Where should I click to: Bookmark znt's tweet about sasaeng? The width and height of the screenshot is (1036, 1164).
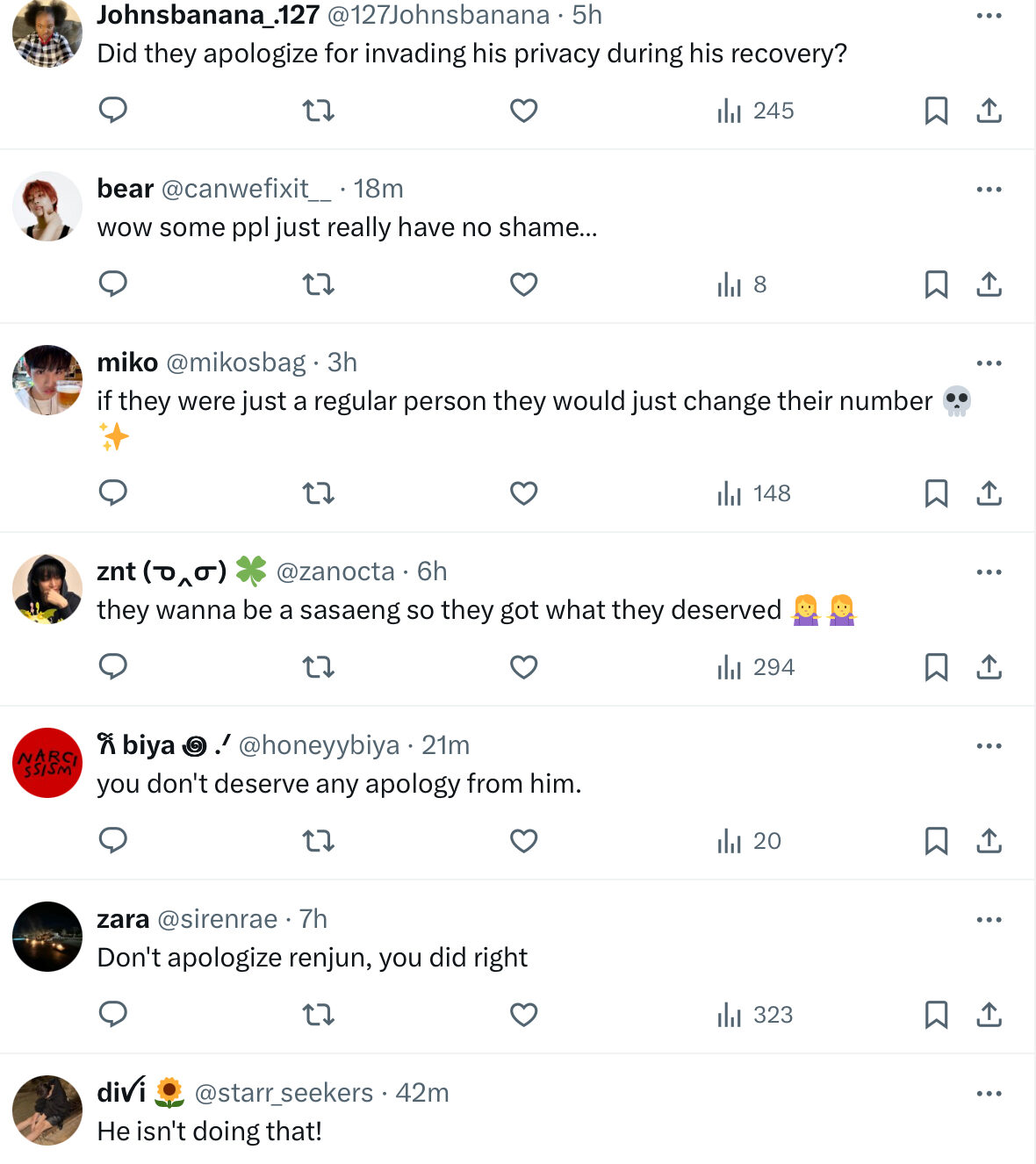click(x=936, y=667)
